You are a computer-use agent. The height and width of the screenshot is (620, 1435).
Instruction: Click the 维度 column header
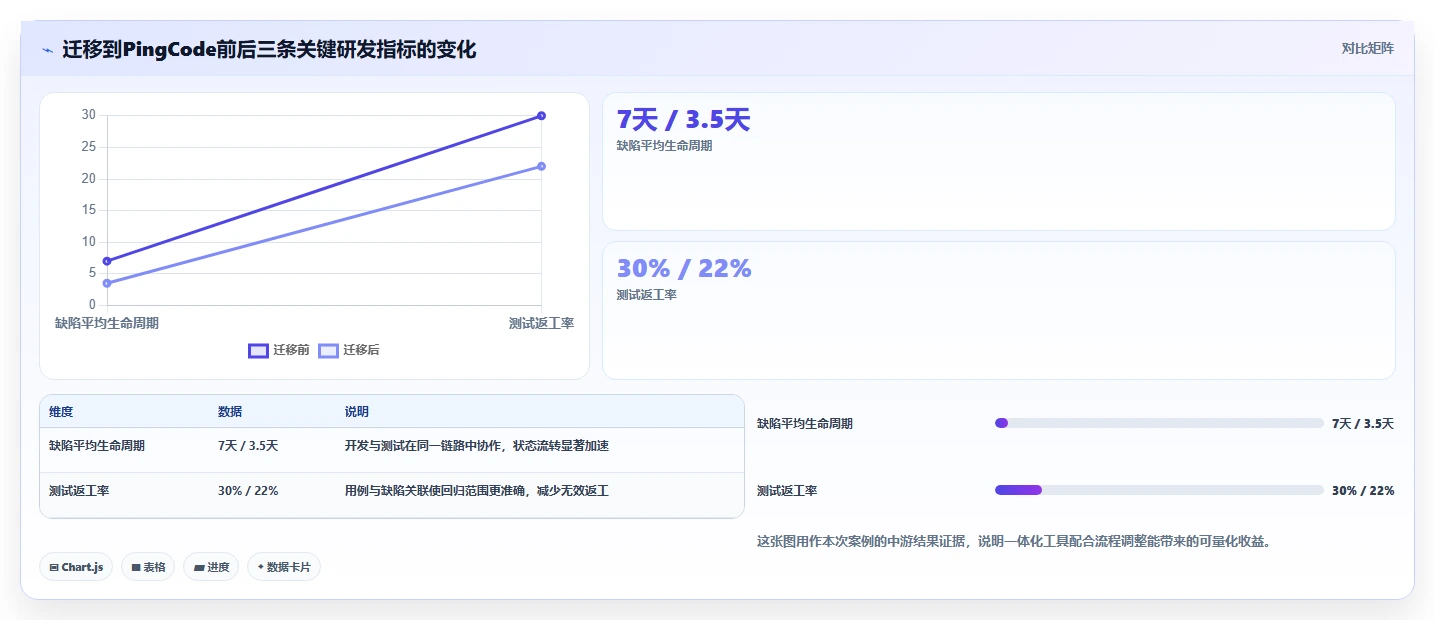[61, 412]
